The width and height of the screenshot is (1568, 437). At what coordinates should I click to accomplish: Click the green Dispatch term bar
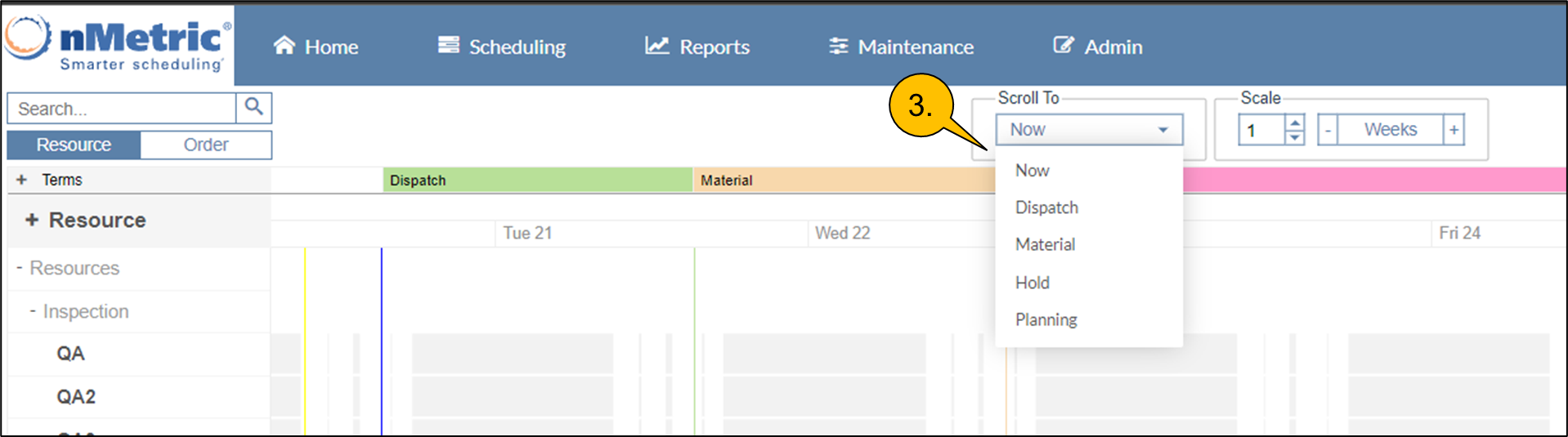pos(538,181)
